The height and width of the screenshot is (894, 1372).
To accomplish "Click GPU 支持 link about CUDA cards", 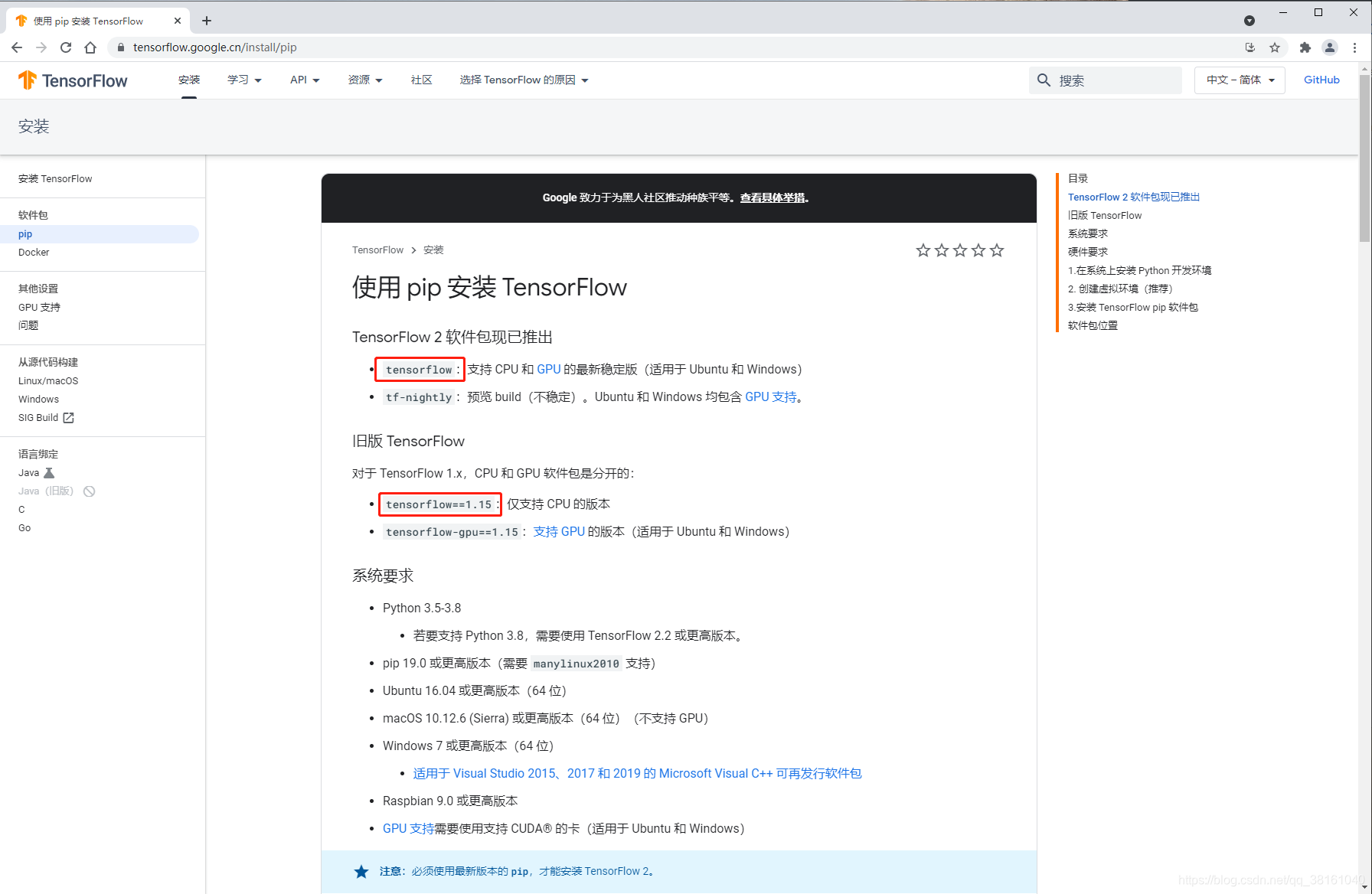I will pyautogui.click(x=408, y=828).
